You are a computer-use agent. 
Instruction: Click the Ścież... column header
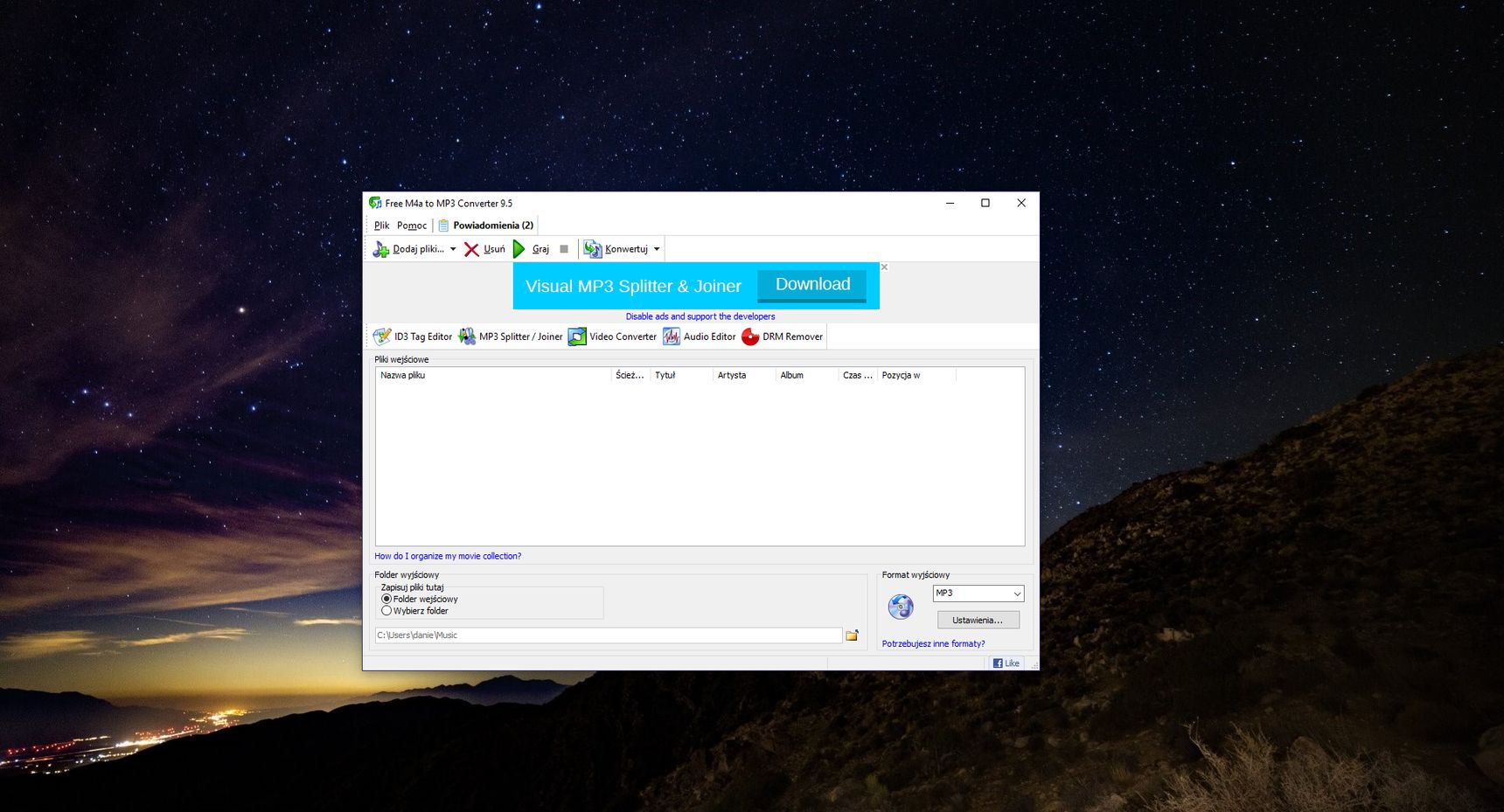click(630, 375)
